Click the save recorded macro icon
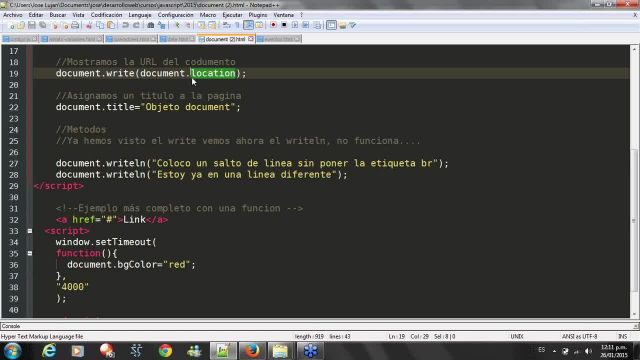 [318, 25]
